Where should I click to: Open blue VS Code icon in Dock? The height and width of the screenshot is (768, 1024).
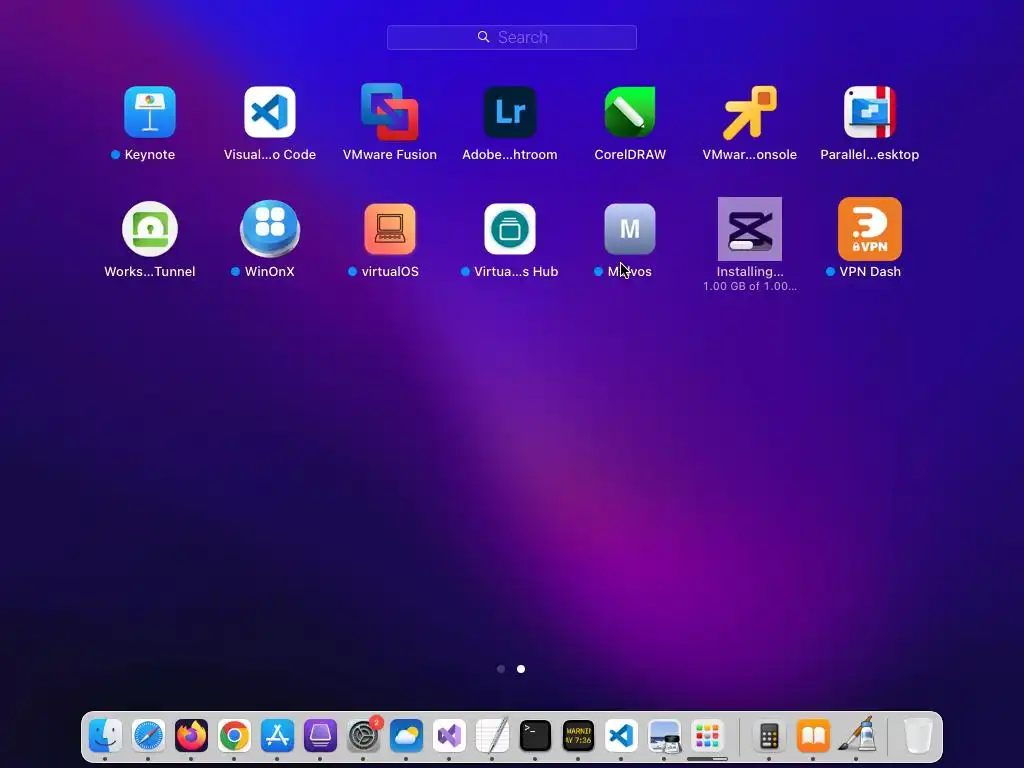point(621,736)
